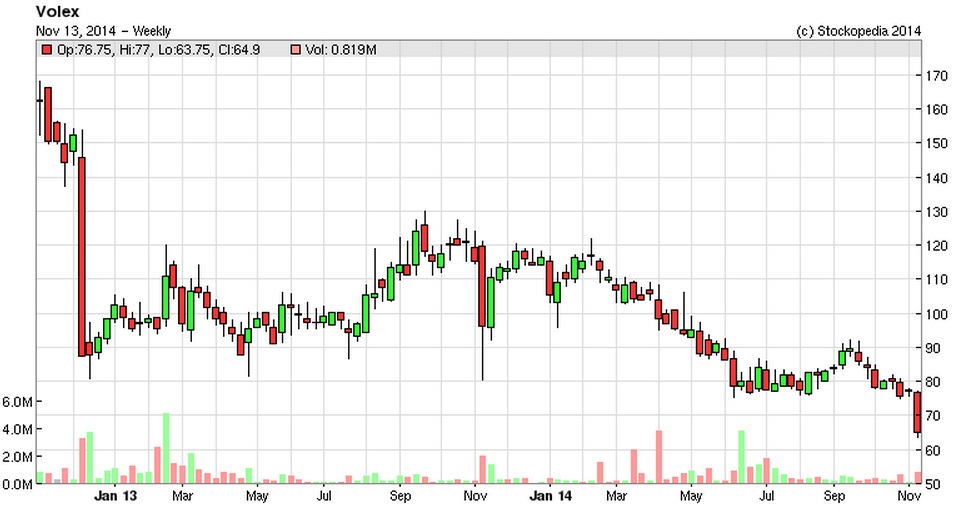Click the 120 price axis label

[x=937, y=246]
